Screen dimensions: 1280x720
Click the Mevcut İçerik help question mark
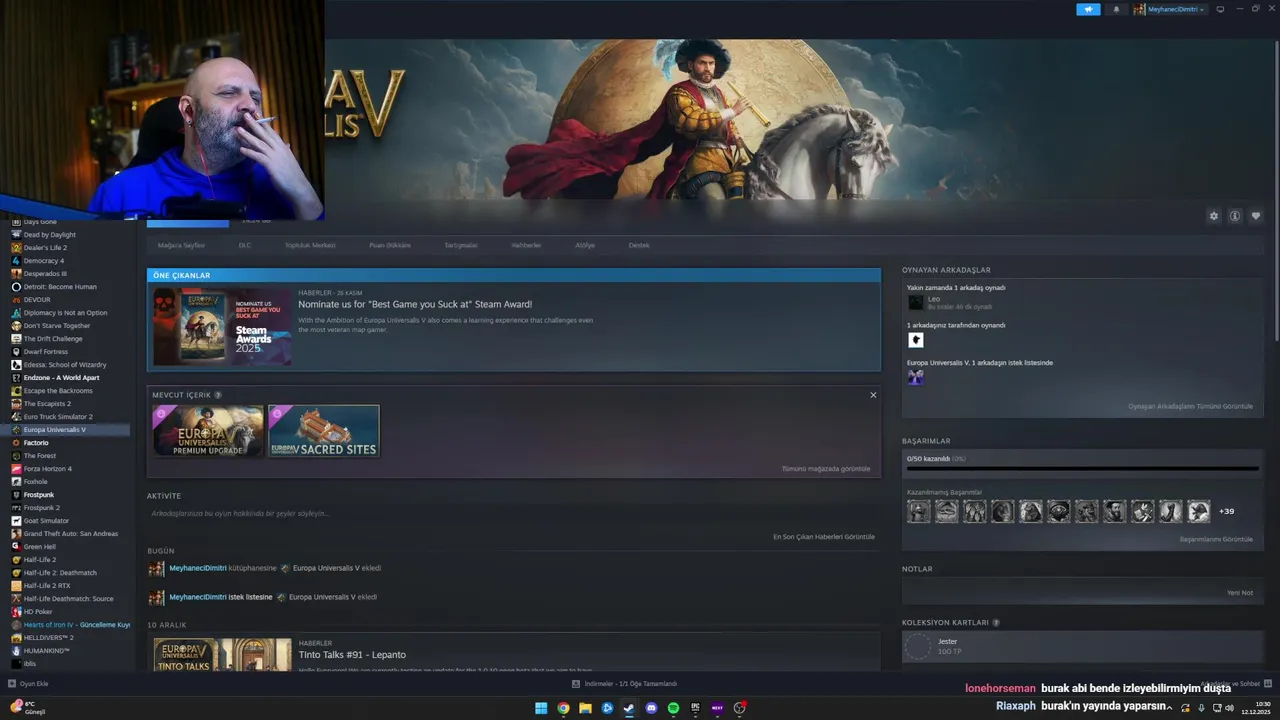(x=218, y=395)
